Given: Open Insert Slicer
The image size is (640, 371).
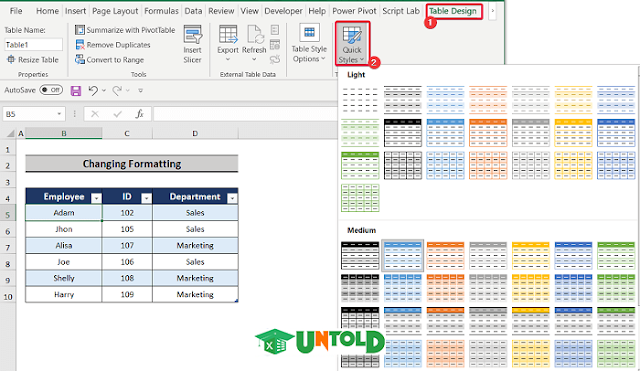Looking at the screenshot, I should pyautogui.click(x=192, y=44).
